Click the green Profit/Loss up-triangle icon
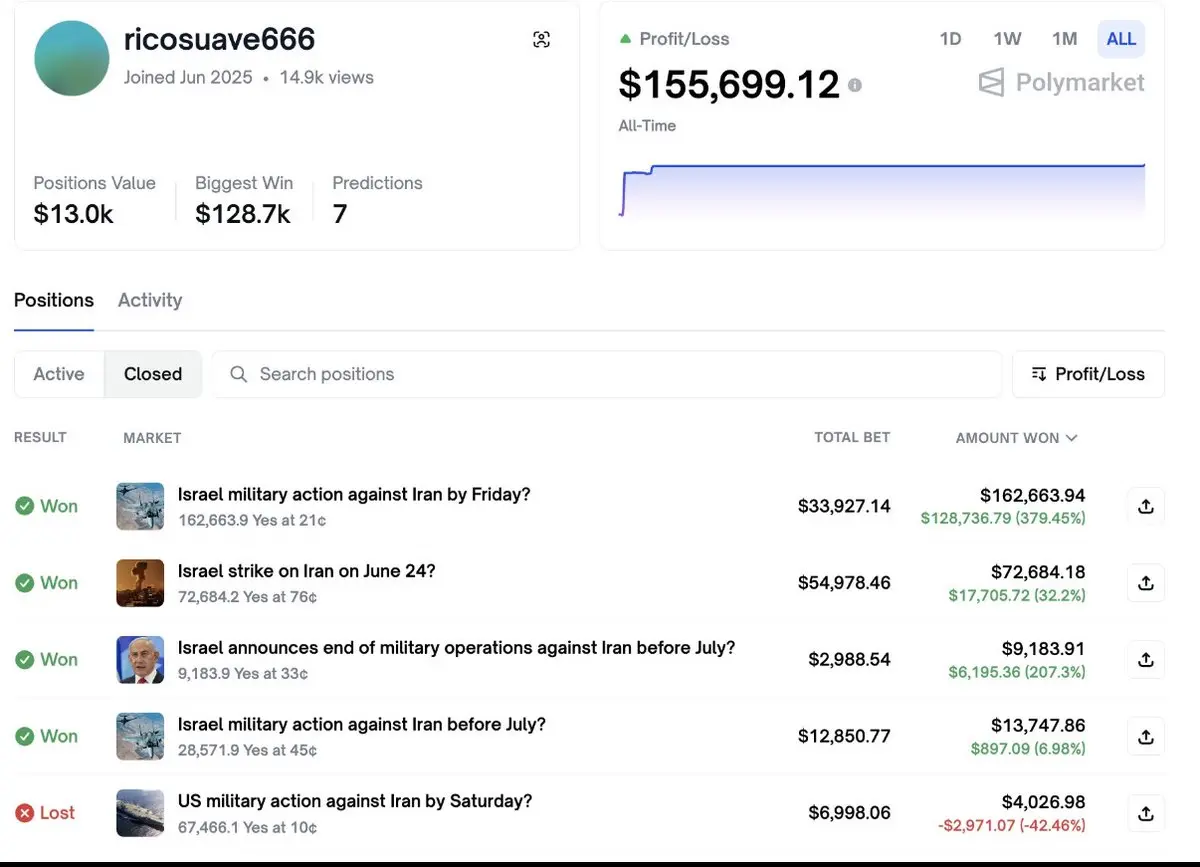 625,39
